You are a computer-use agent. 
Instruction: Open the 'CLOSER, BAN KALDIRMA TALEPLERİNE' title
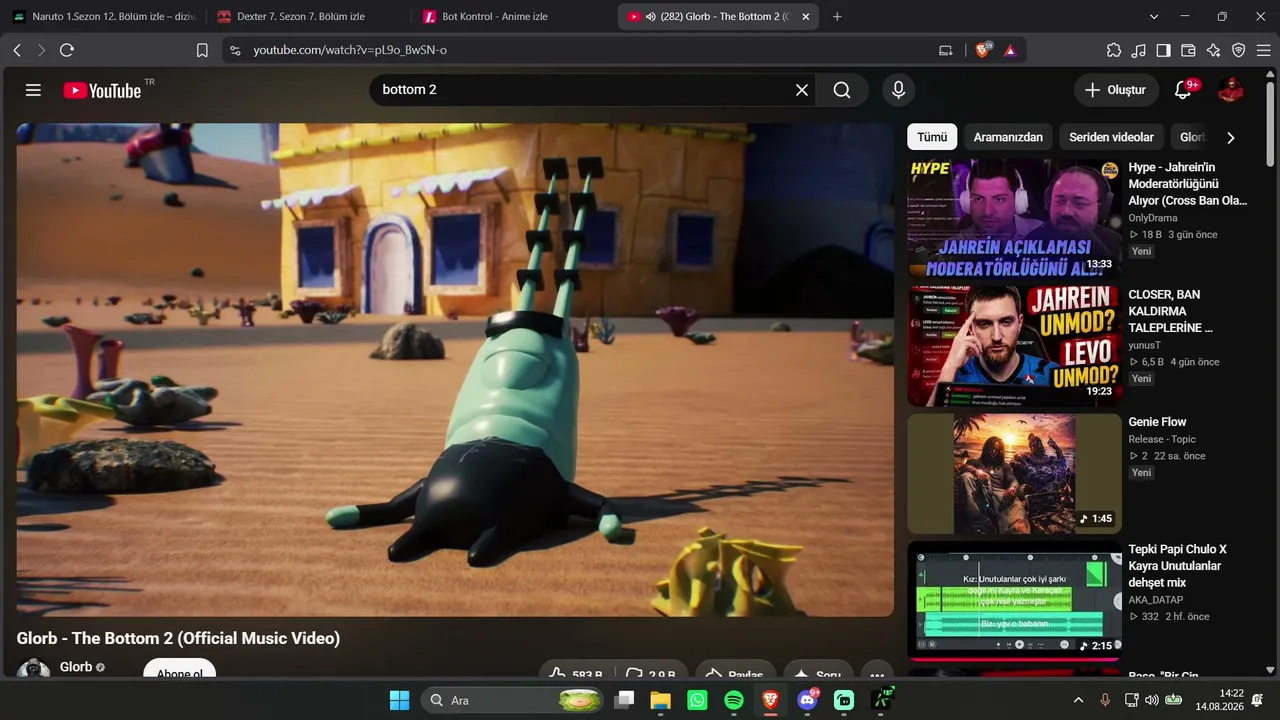click(x=1170, y=311)
